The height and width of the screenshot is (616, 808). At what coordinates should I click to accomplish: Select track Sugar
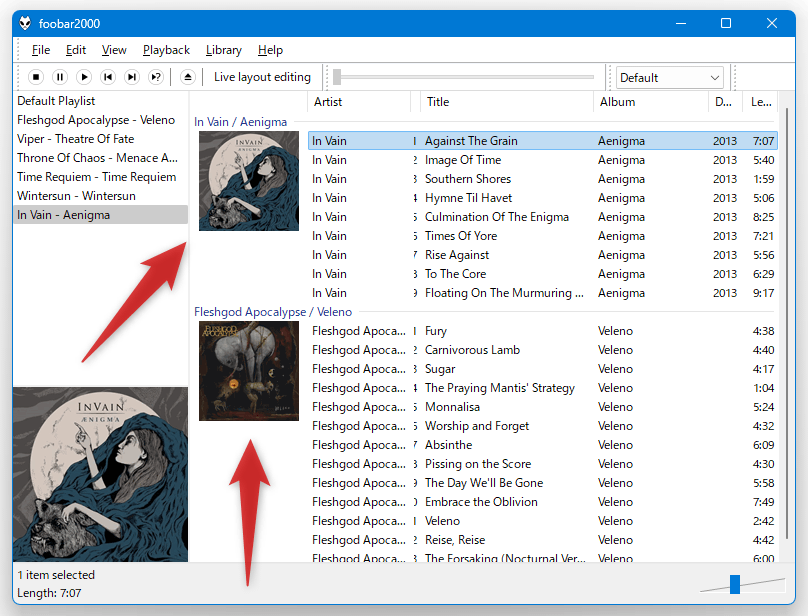pyautogui.click(x=543, y=369)
